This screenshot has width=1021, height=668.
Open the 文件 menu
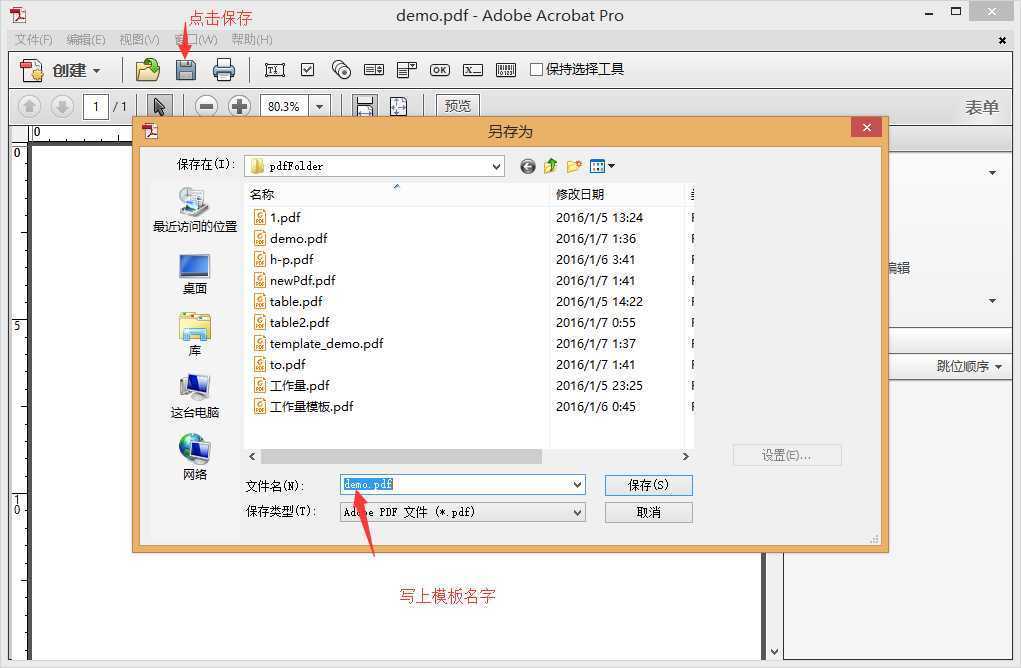coord(33,40)
